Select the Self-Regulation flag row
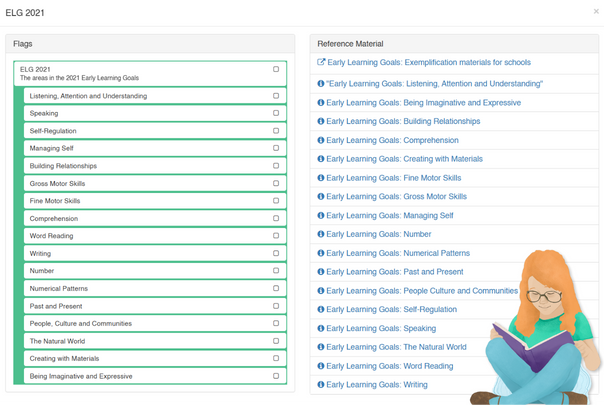Image resolution: width=604 pixels, height=405 pixels. click(150, 131)
